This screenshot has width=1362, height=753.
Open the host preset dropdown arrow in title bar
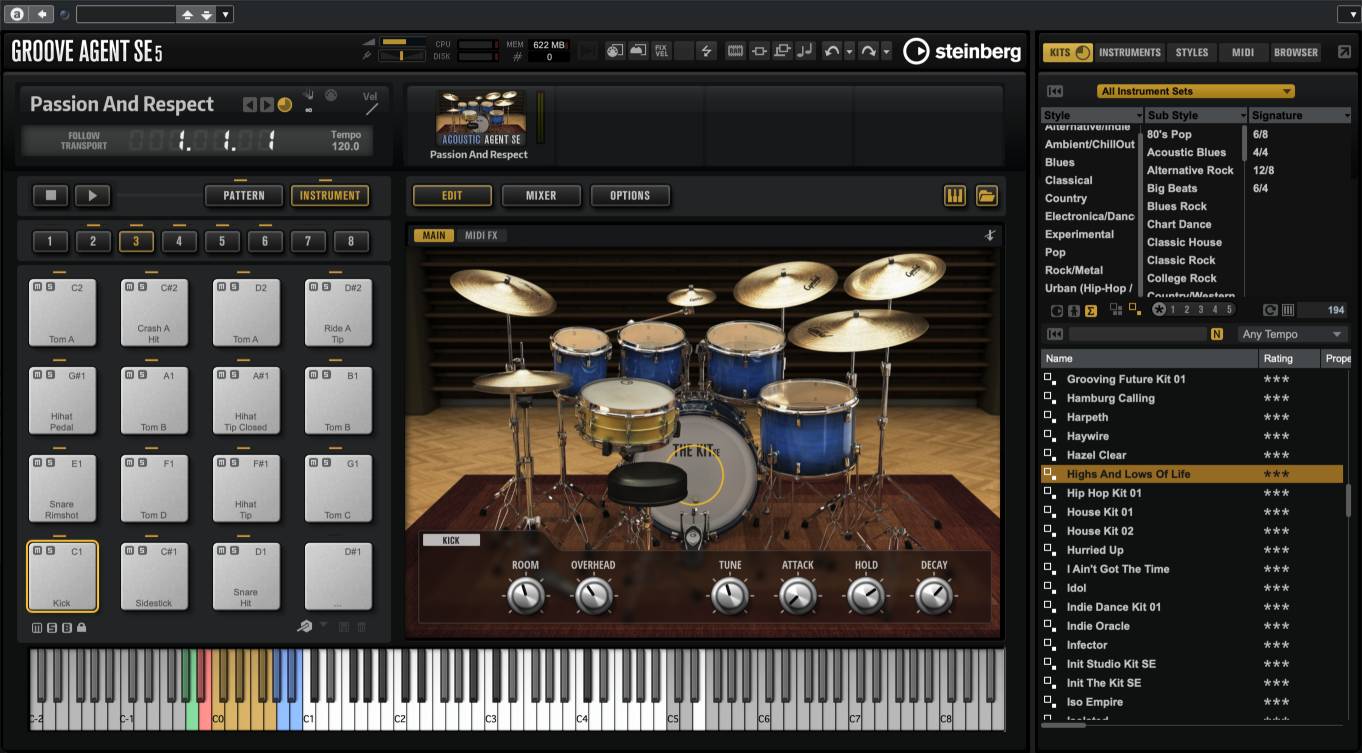(225, 14)
